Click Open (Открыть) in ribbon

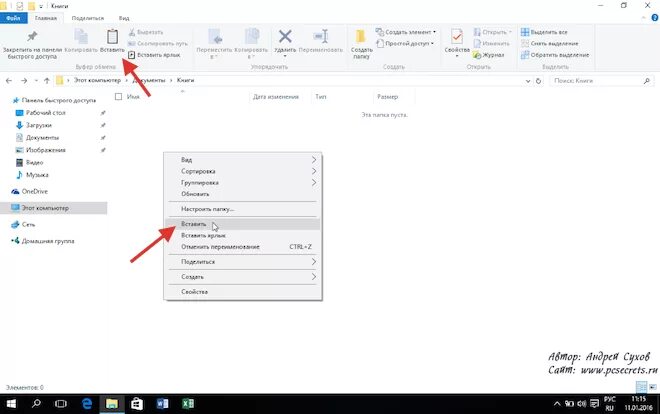click(492, 32)
